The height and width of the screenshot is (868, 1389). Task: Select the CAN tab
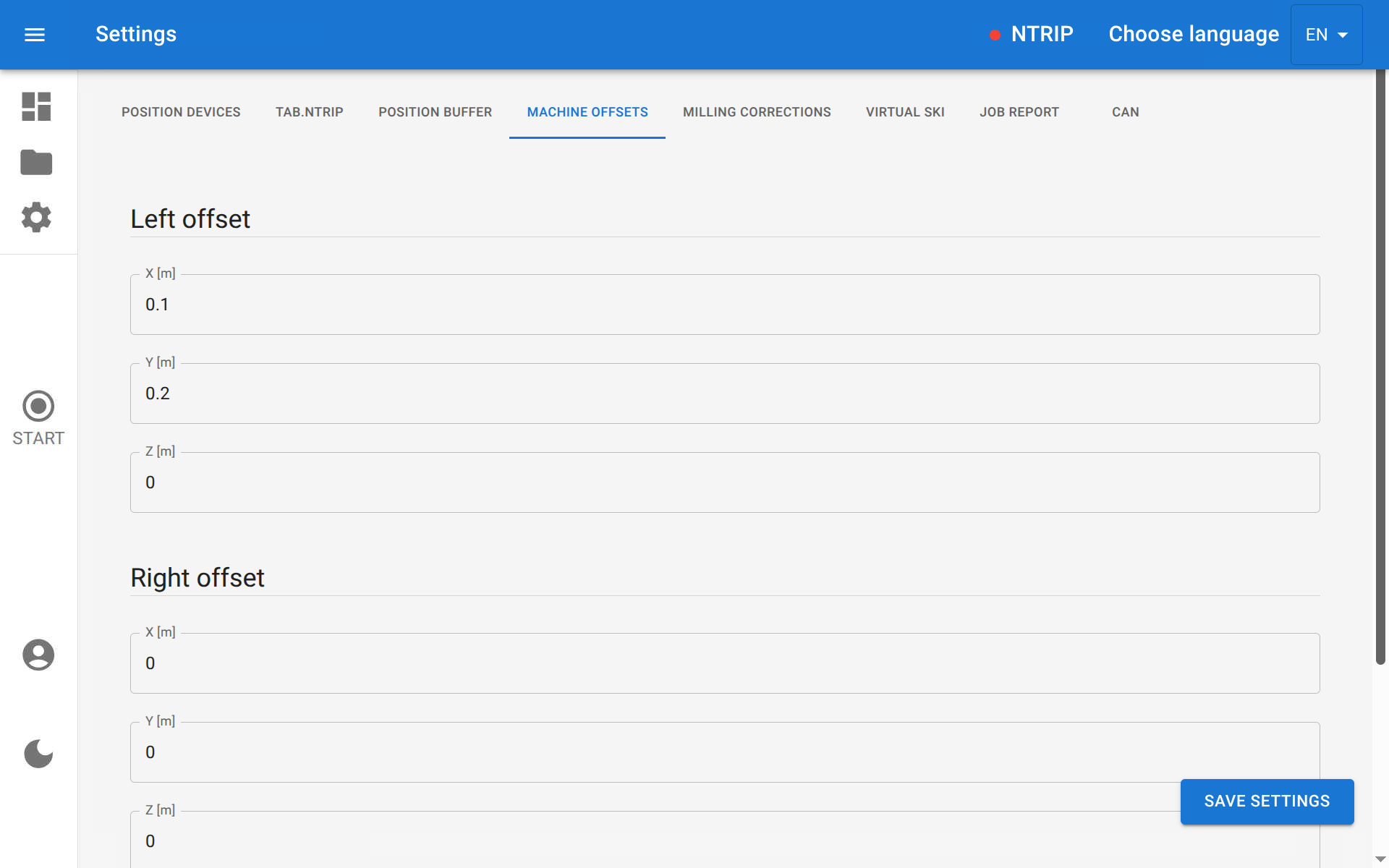coord(1125,112)
